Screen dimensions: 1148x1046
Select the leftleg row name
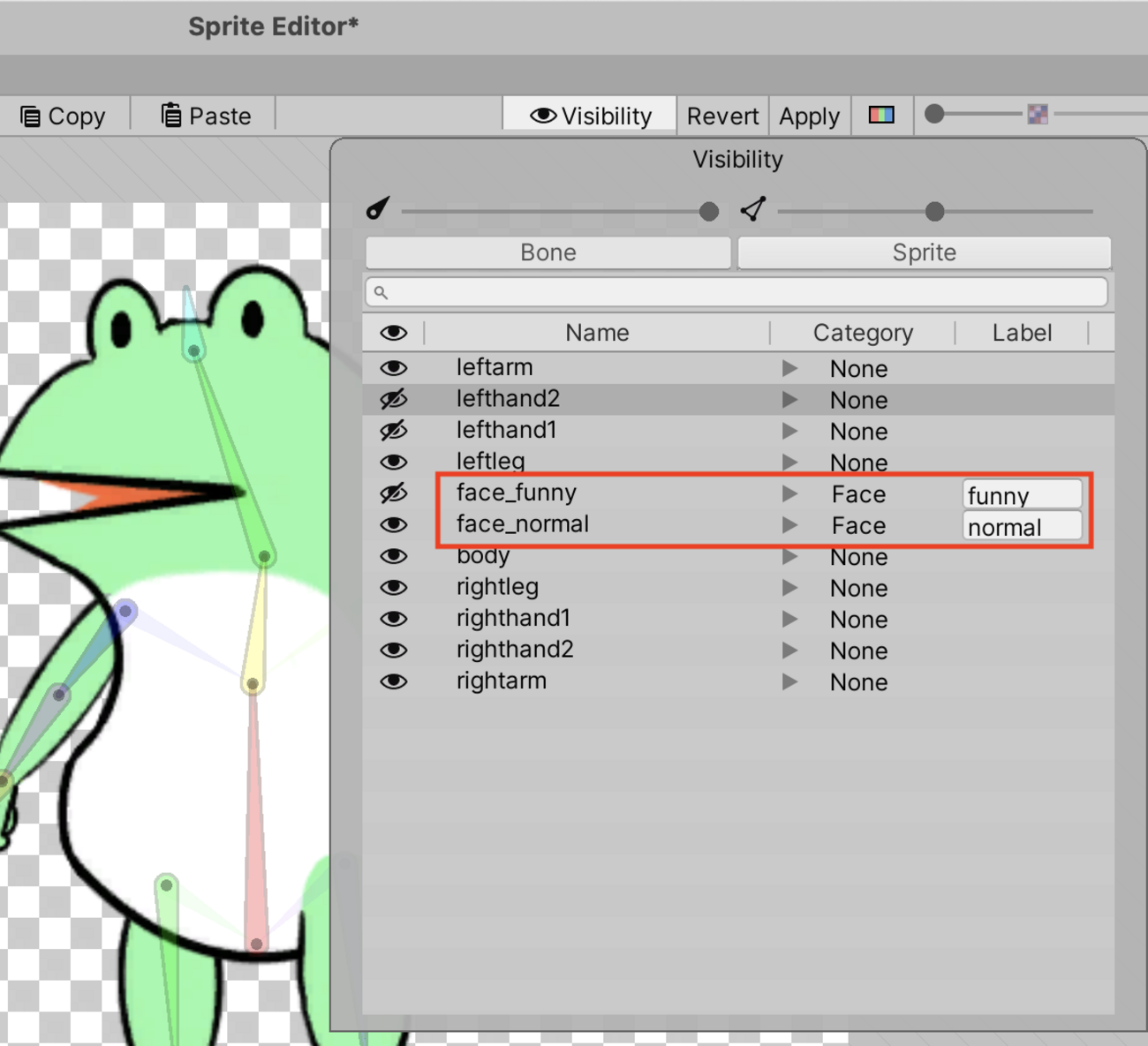click(490, 462)
